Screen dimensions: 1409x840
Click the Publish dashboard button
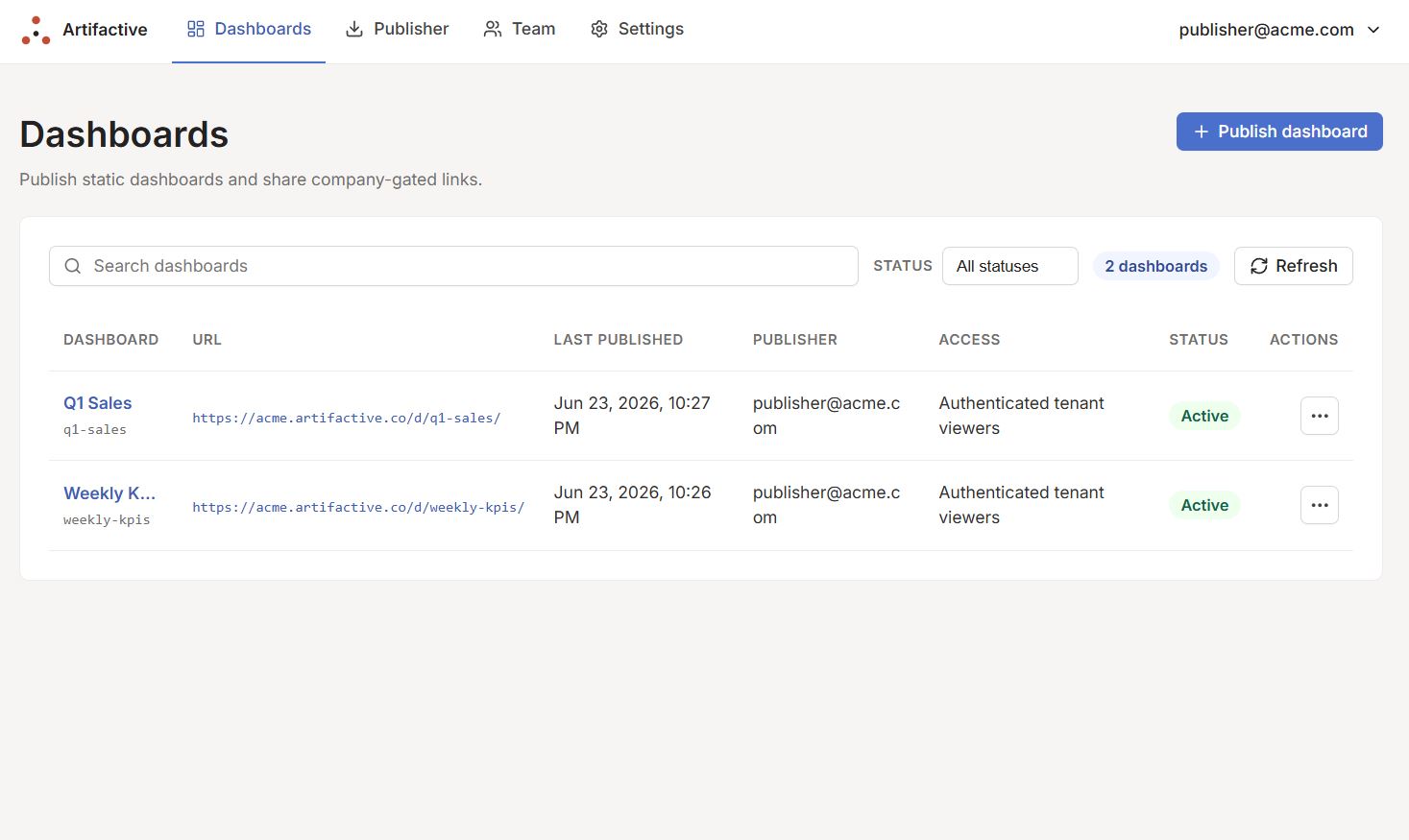coord(1279,132)
